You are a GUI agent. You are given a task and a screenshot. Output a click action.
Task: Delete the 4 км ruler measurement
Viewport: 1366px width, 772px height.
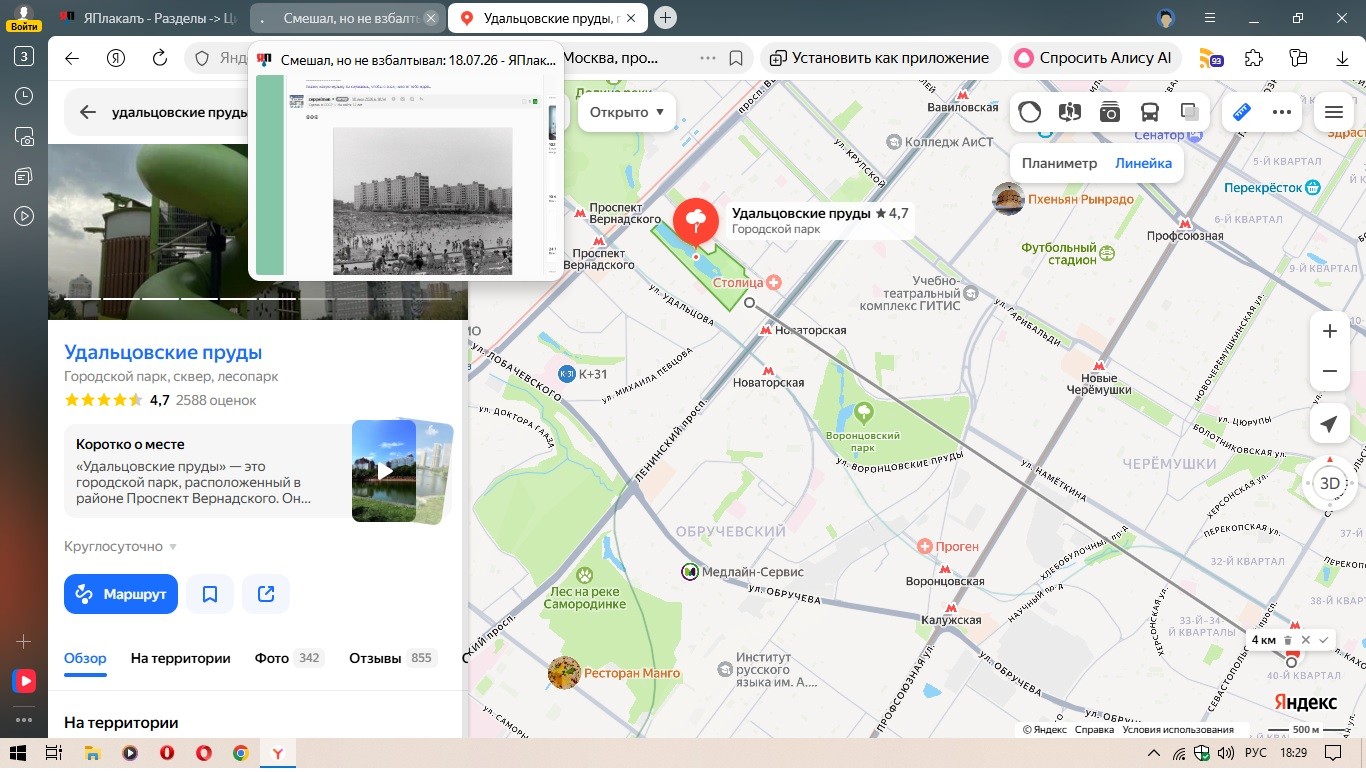click(x=1288, y=640)
